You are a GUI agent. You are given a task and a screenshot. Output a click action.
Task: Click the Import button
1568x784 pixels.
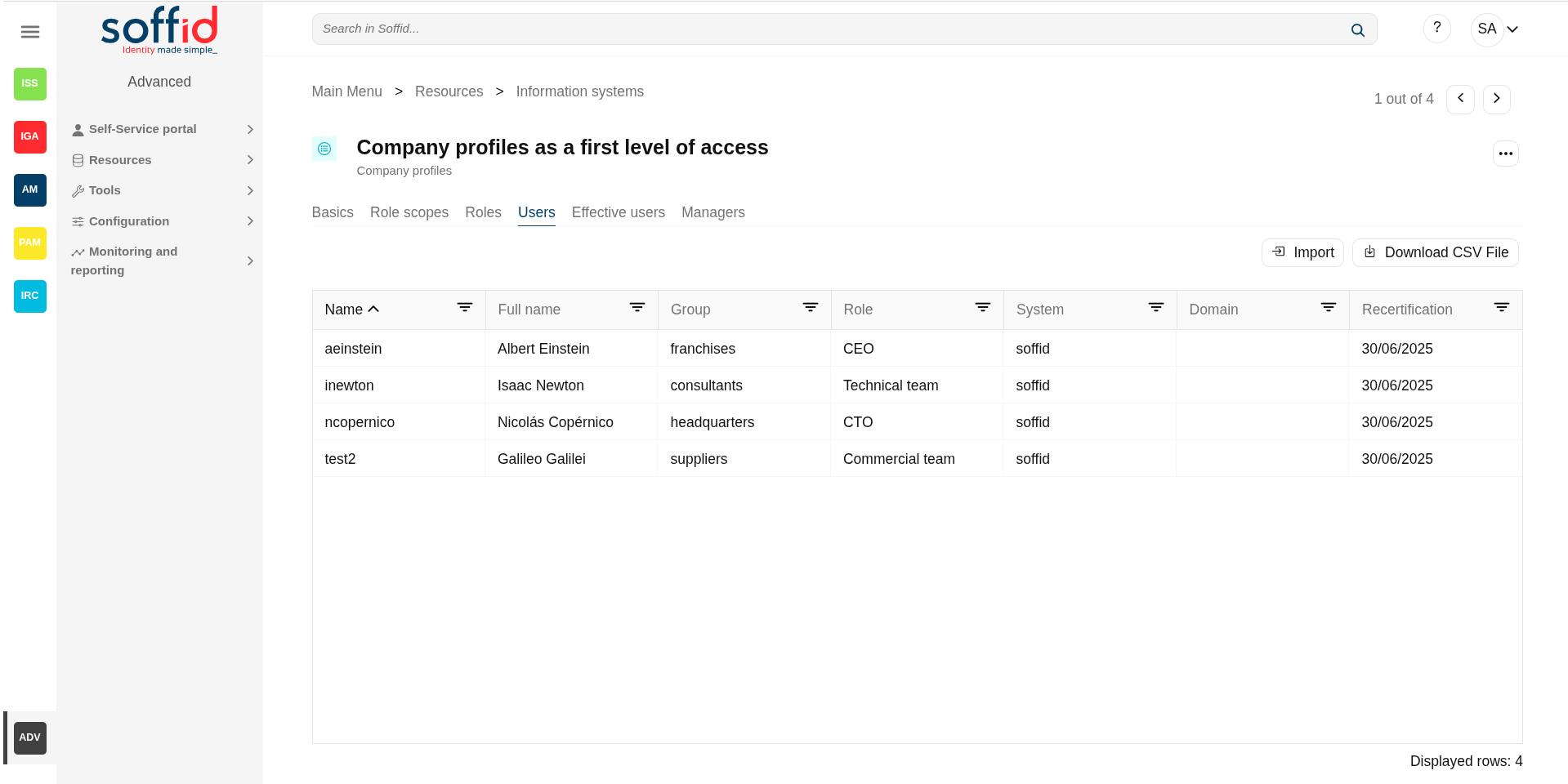1302,252
